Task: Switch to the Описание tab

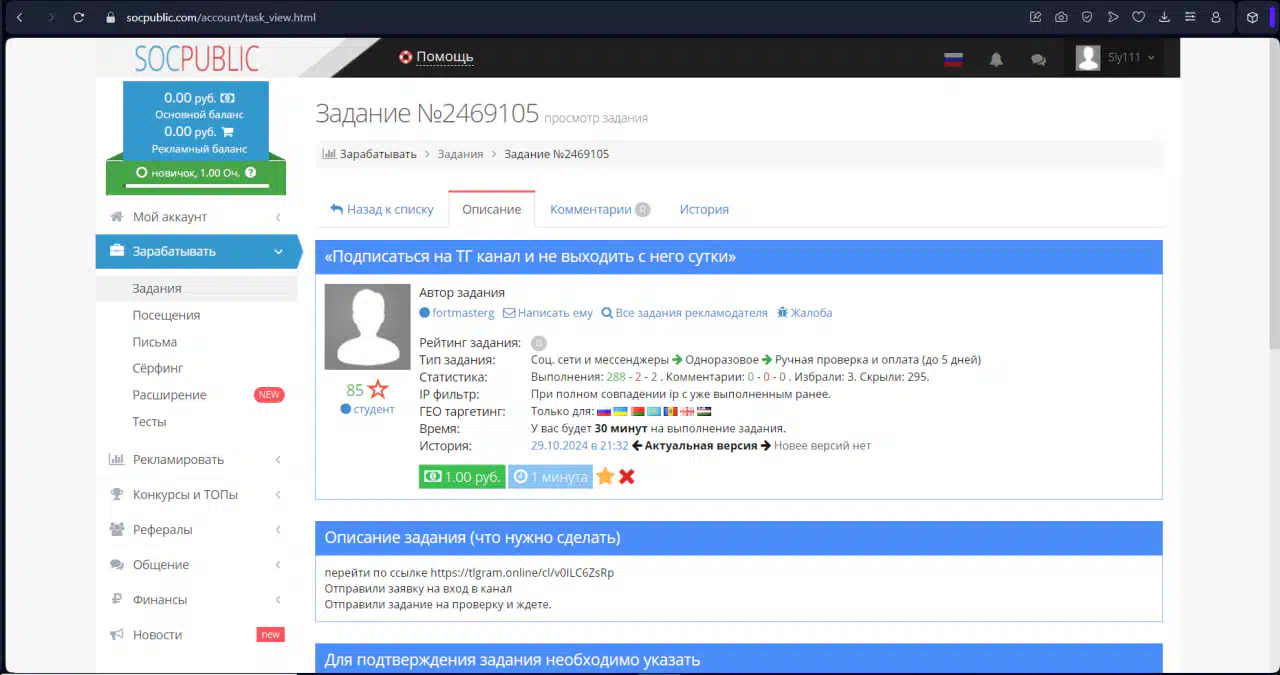Action: (492, 209)
